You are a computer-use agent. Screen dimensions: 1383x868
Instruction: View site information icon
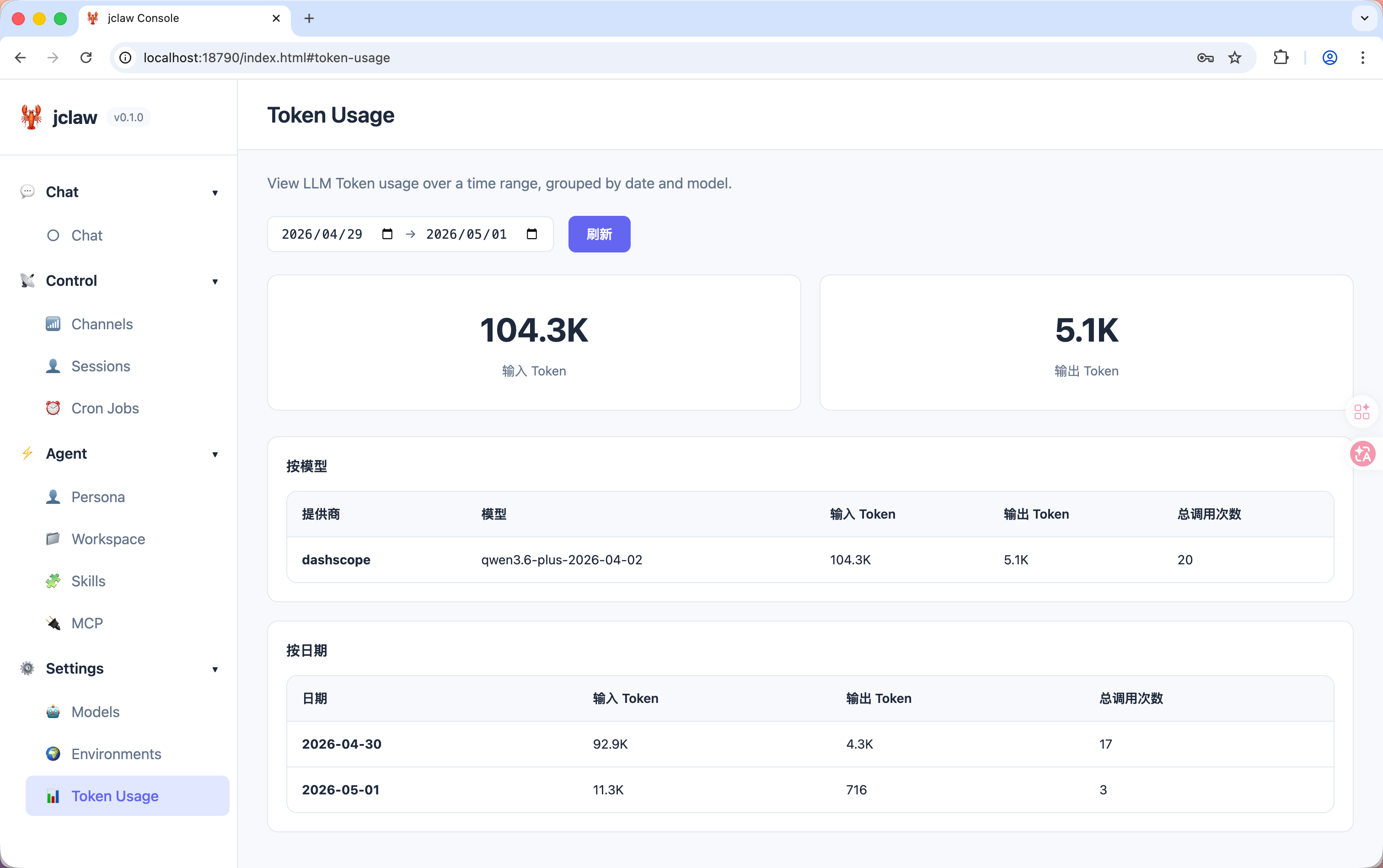point(125,58)
